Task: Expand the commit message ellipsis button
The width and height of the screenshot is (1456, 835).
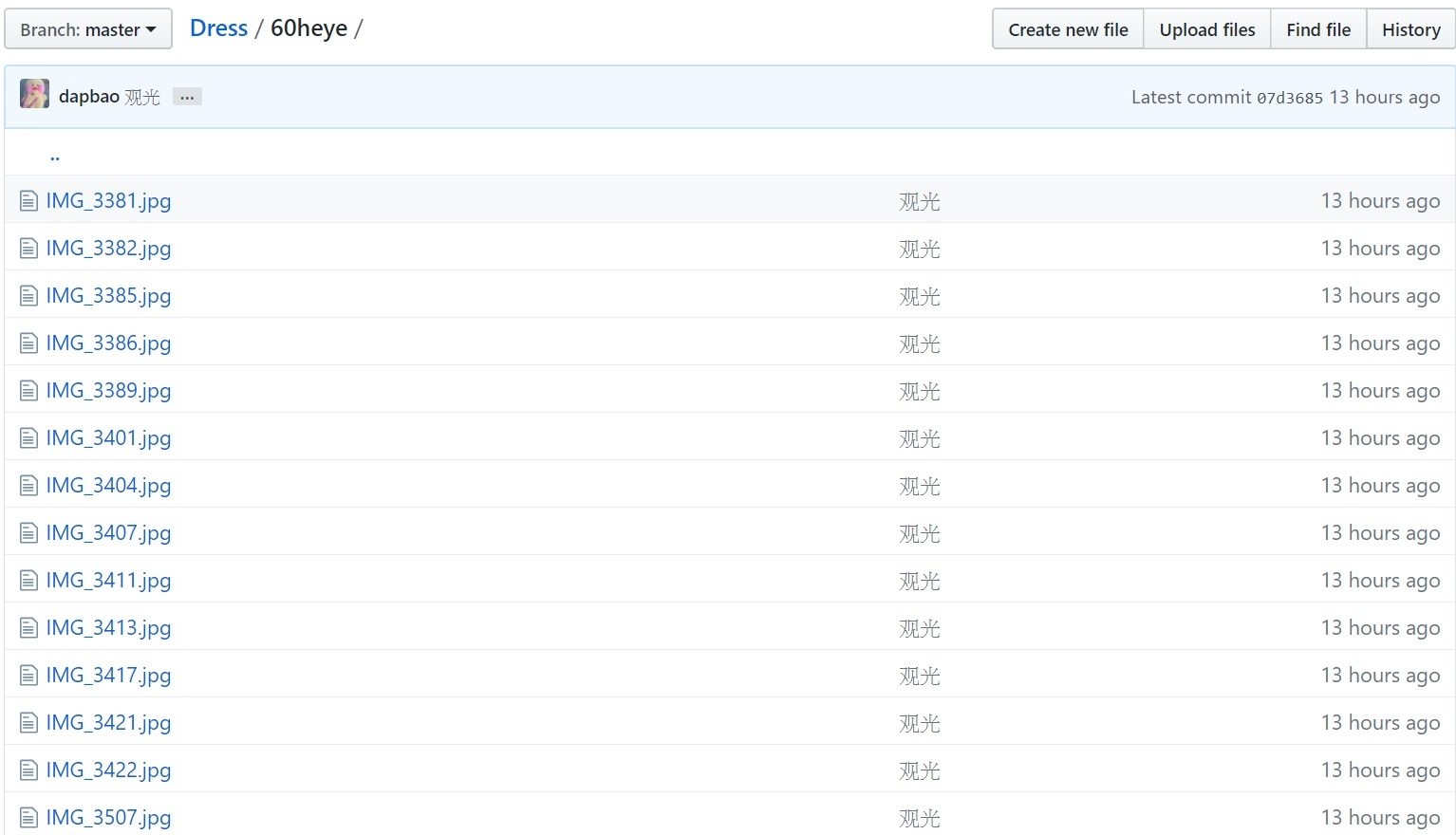Action: 187,97
